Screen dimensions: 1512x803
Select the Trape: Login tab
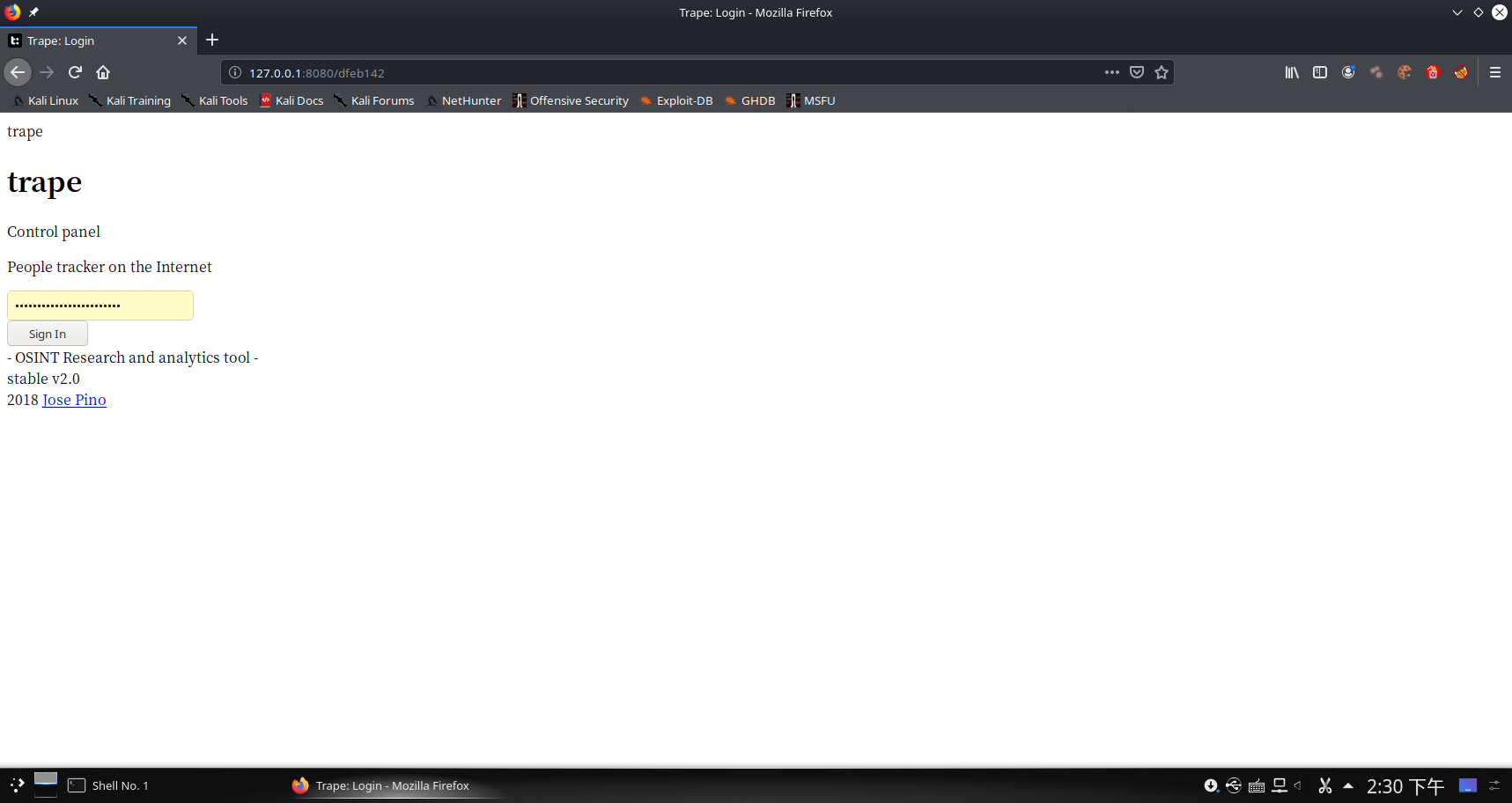tap(99, 41)
